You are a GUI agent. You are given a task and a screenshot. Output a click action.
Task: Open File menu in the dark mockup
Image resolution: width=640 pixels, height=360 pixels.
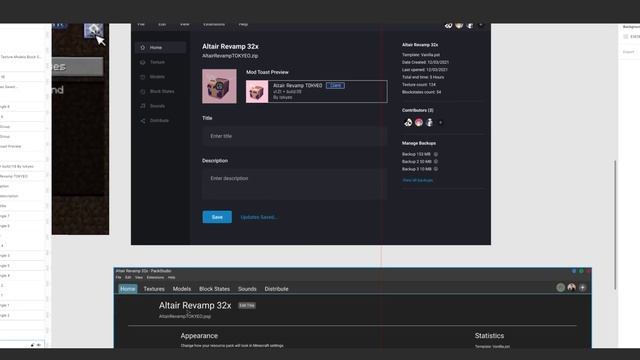pos(141,24)
